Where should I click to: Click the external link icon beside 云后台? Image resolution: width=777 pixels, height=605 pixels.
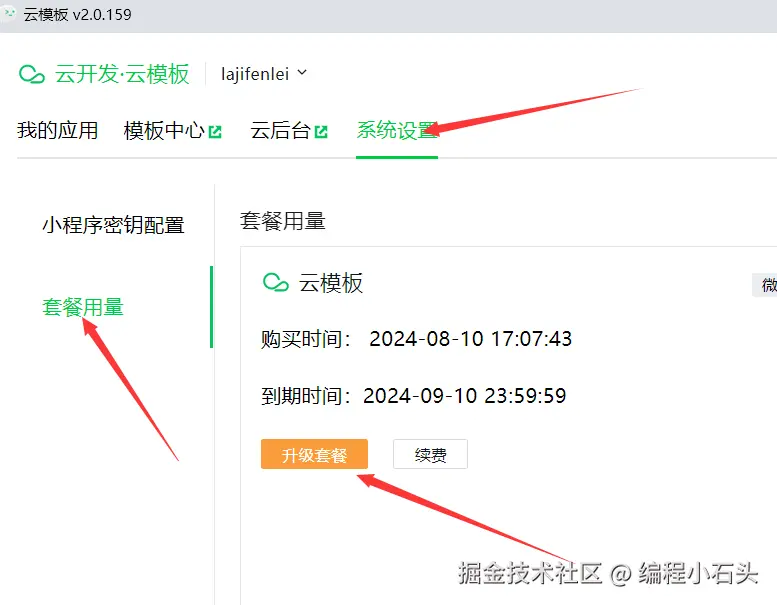[x=321, y=132]
